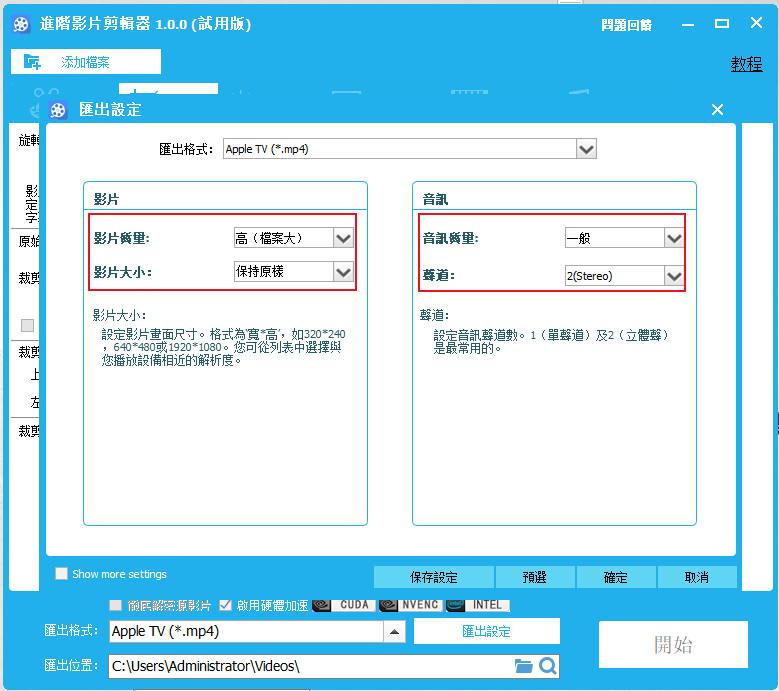Viewport: 779px width, 691px height.
Task: Click the CUDA acceleration badge
Action: tap(344, 605)
